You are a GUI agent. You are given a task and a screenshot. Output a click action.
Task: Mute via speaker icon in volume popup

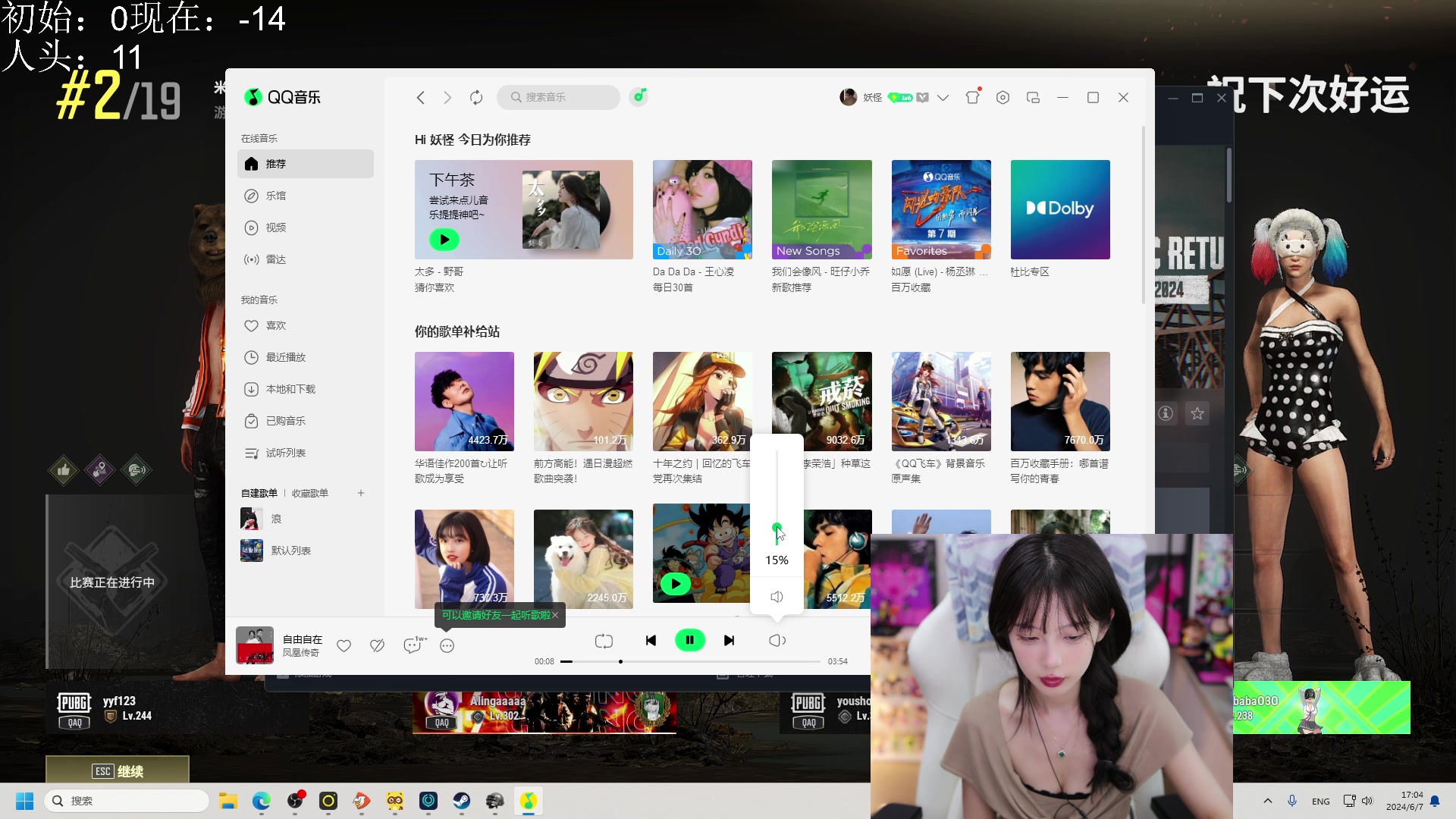[x=777, y=597]
